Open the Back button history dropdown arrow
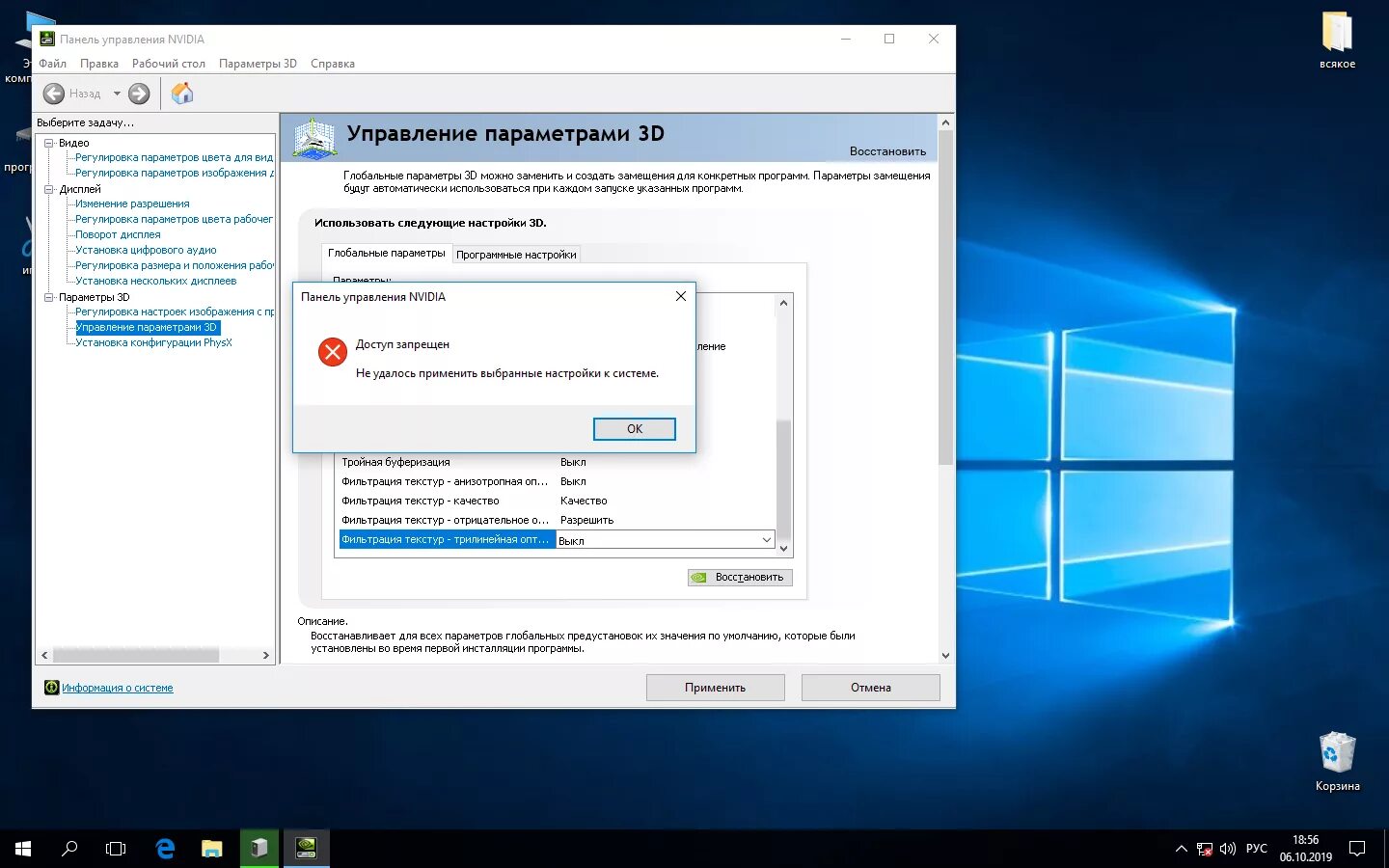This screenshot has width=1389, height=868. pyautogui.click(x=117, y=94)
